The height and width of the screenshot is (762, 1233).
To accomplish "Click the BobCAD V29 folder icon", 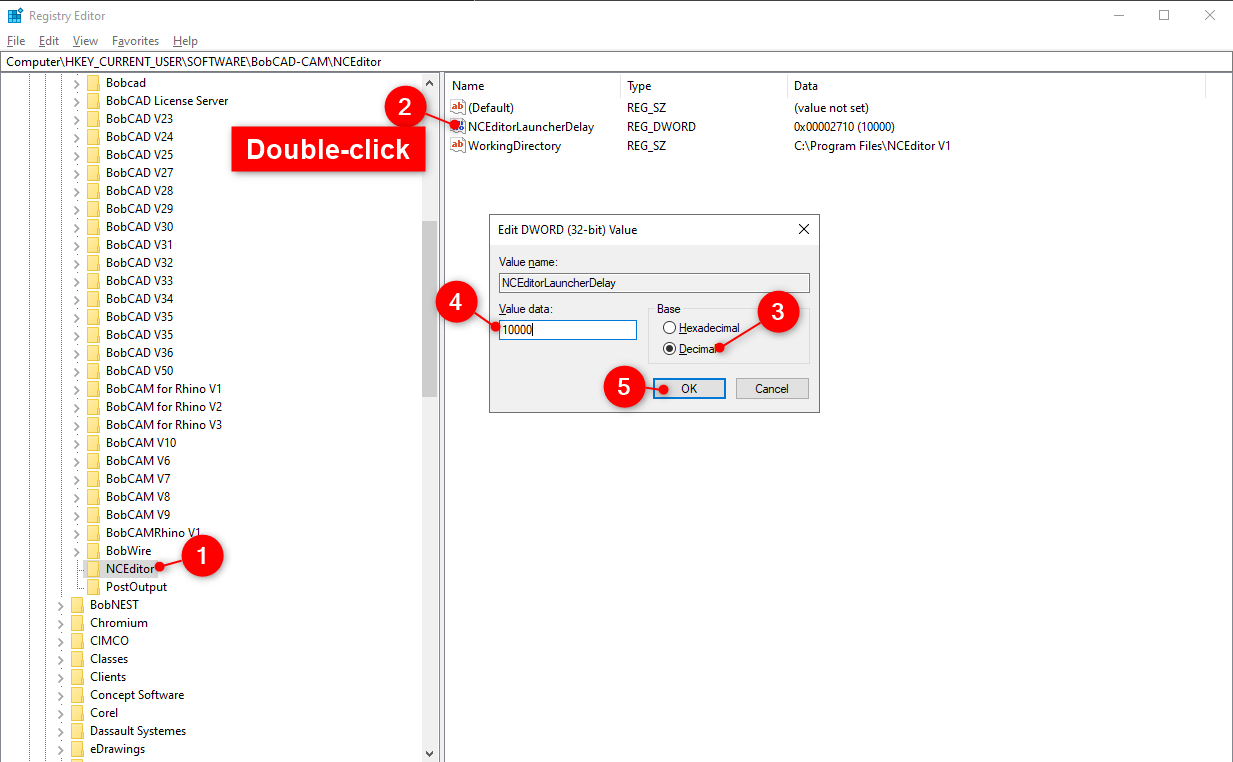I will (x=93, y=209).
